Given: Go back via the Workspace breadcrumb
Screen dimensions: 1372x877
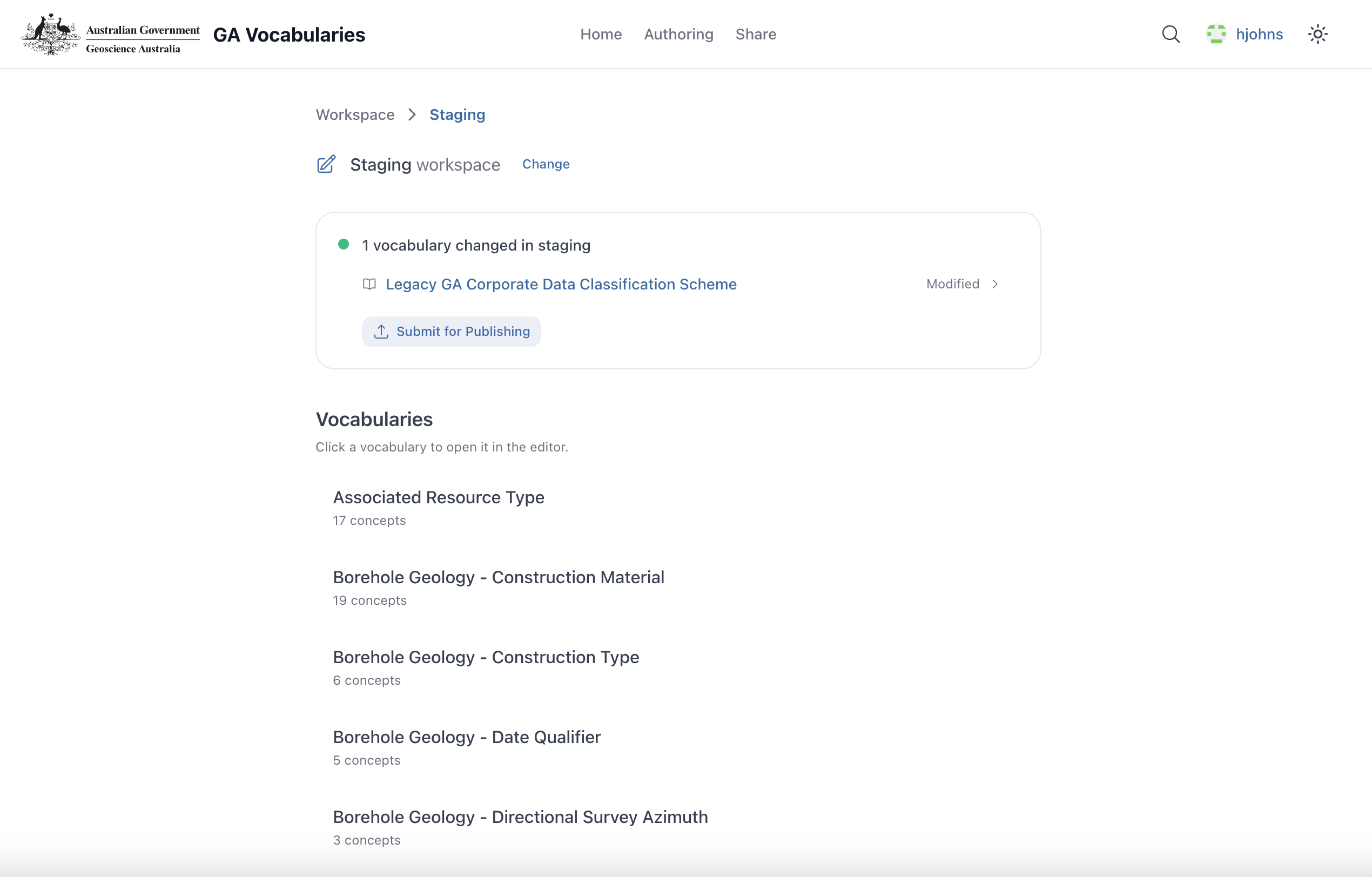Looking at the screenshot, I should (x=355, y=114).
